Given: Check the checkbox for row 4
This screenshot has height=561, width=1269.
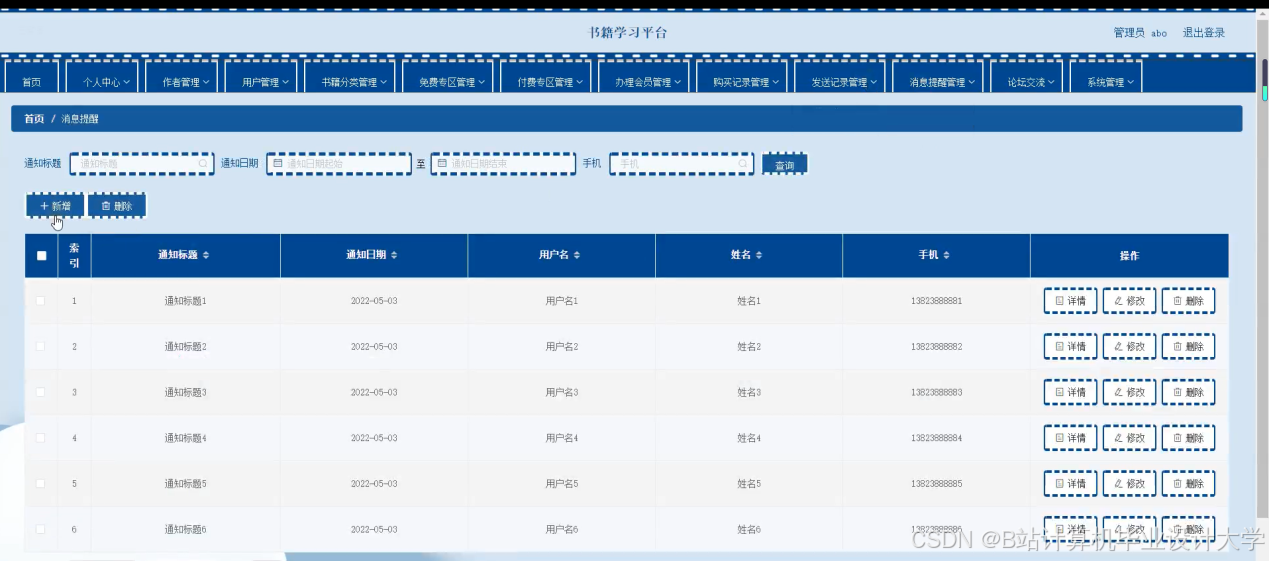Looking at the screenshot, I should [x=41, y=438].
